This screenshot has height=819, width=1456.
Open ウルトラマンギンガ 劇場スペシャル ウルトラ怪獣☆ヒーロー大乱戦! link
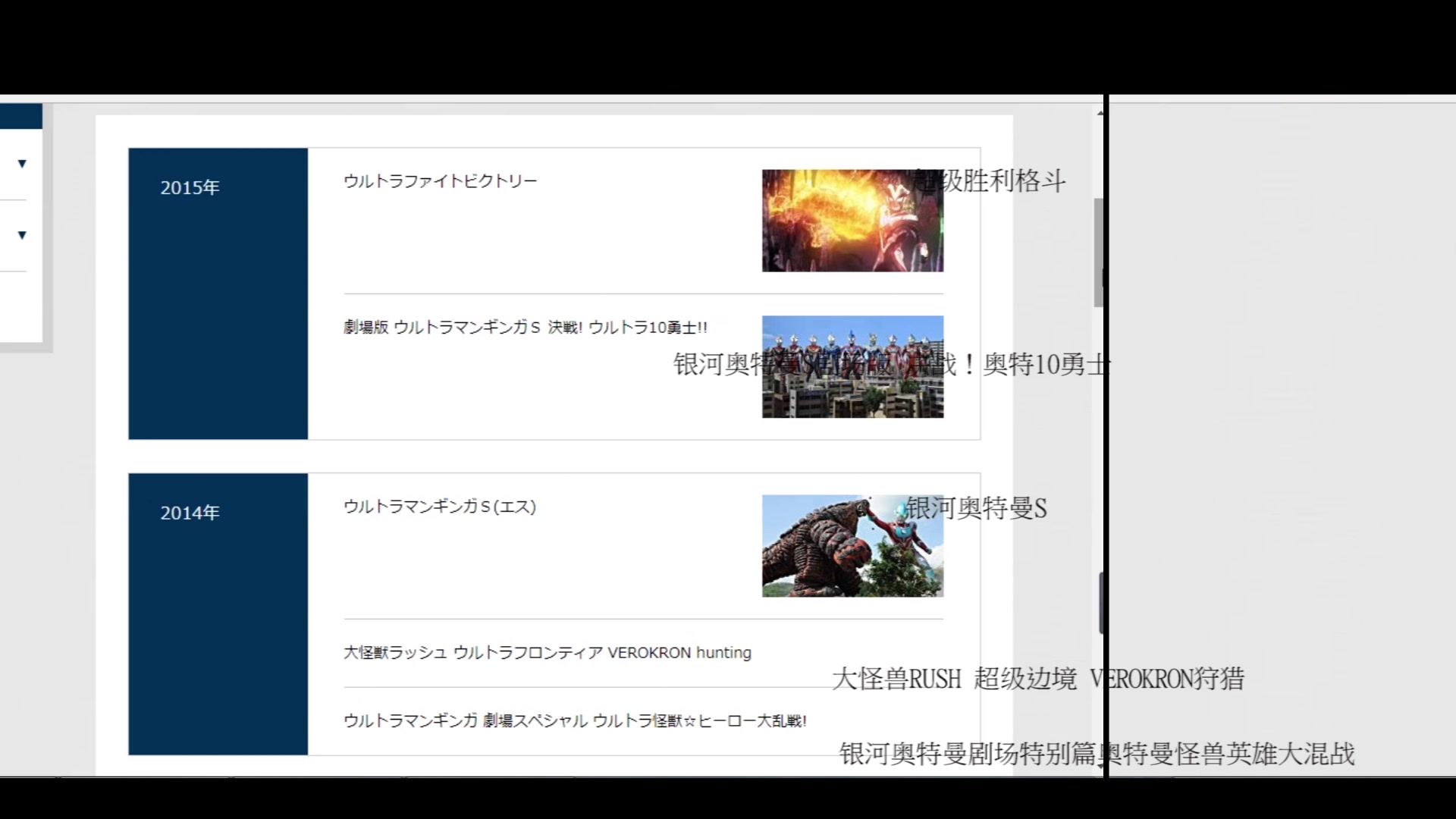click(x=575, y=721)
